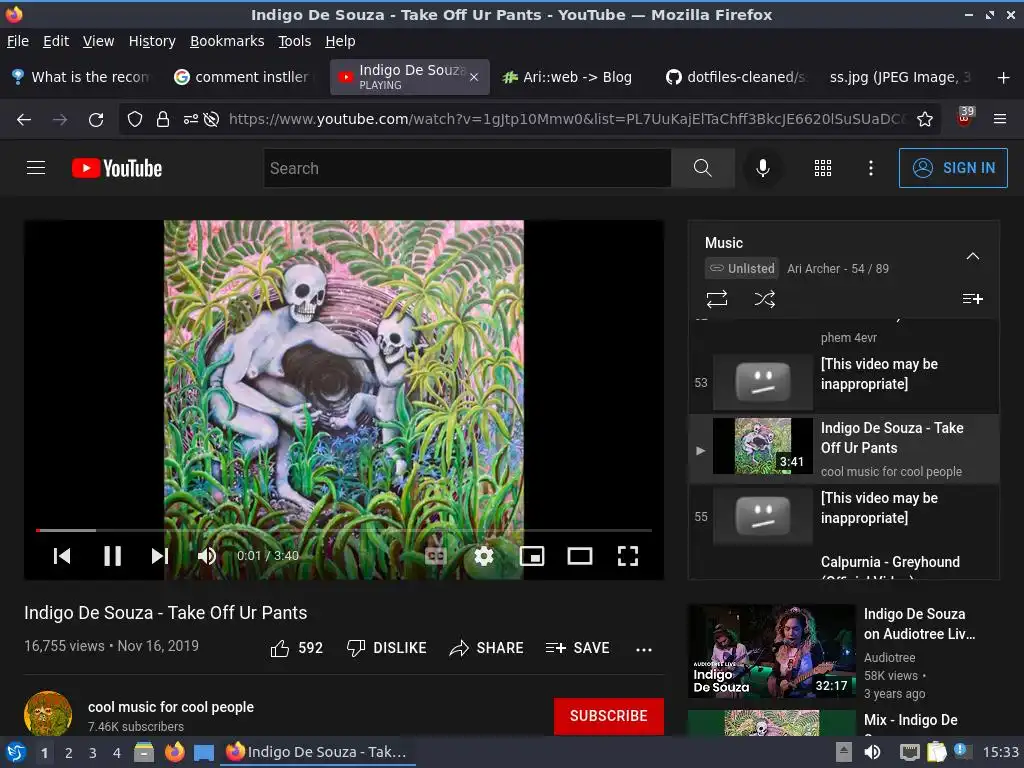This screenshot has width=1024, height=768.
Task: Launch Firefox from taskbar launcher
Action: 174,752
